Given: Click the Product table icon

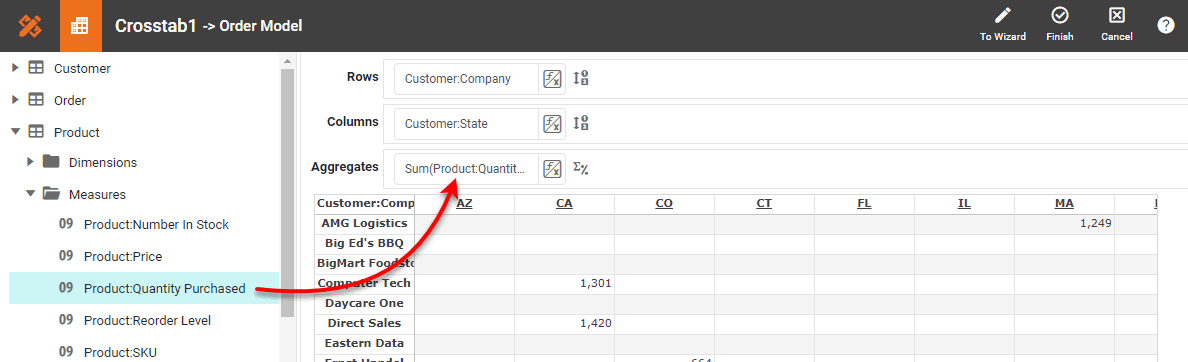Looking at the screenshot, I should [x=36, y=132].
